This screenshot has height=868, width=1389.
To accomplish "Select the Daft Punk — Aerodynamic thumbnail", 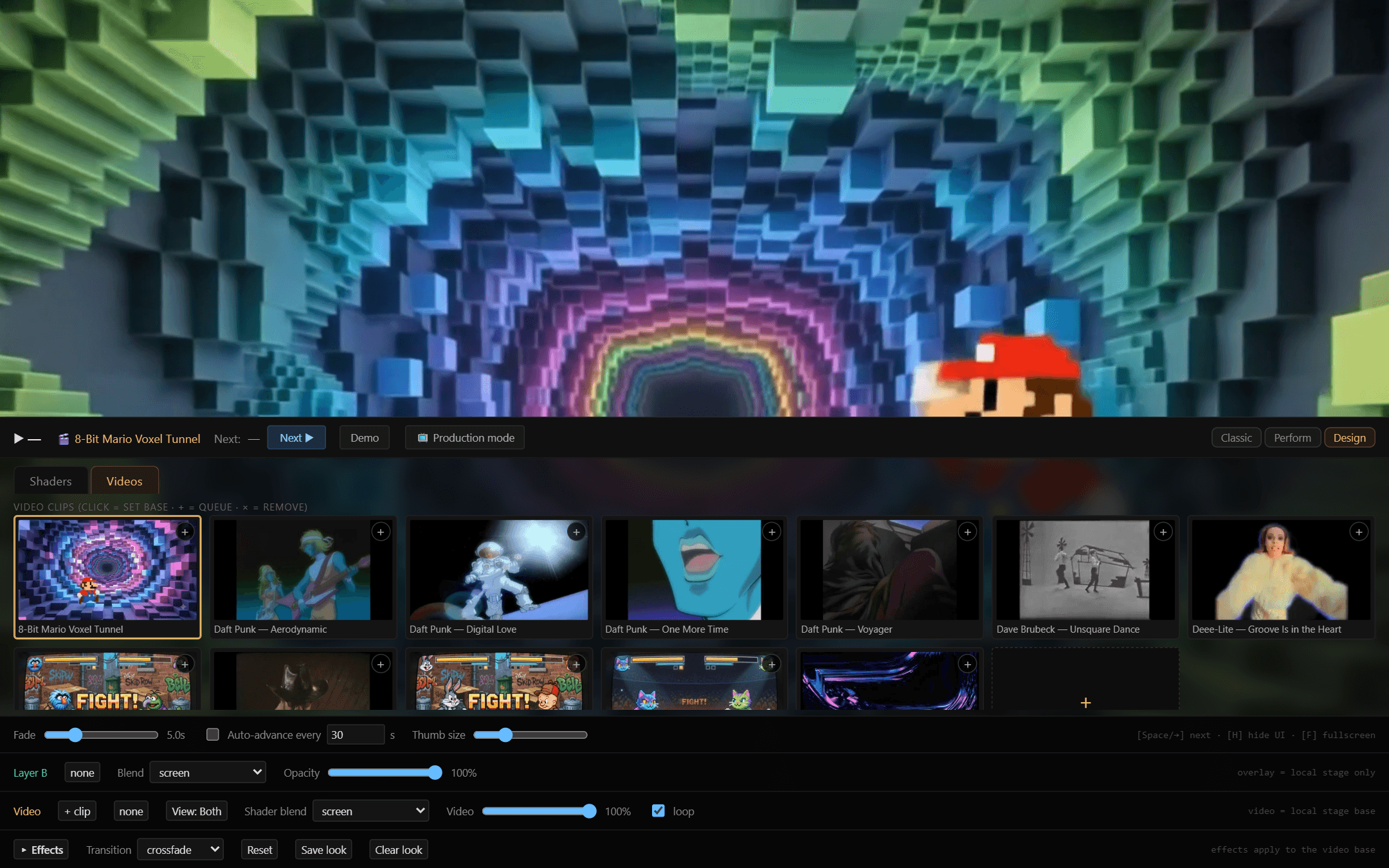I will point(303,570).
